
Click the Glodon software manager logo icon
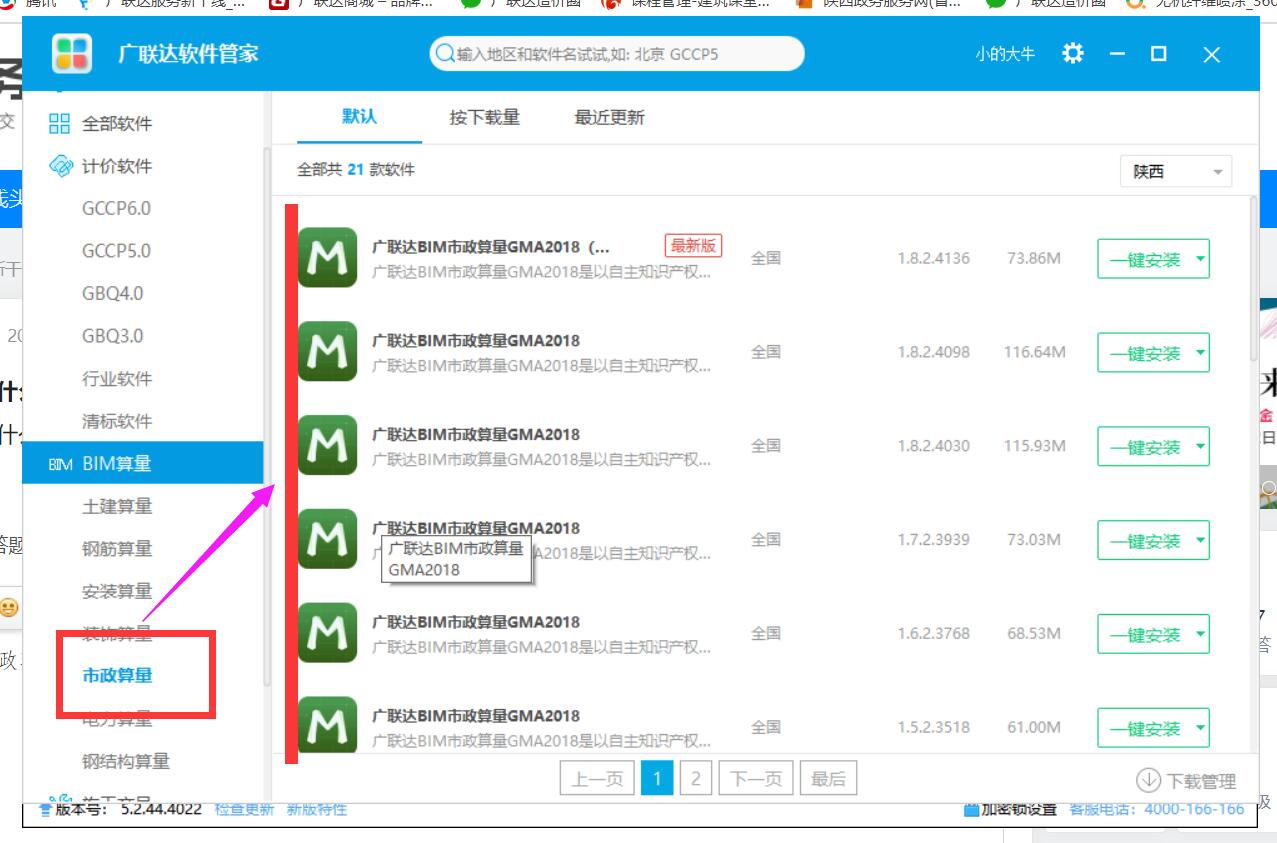pyautogui.click(x=72, y=53)
